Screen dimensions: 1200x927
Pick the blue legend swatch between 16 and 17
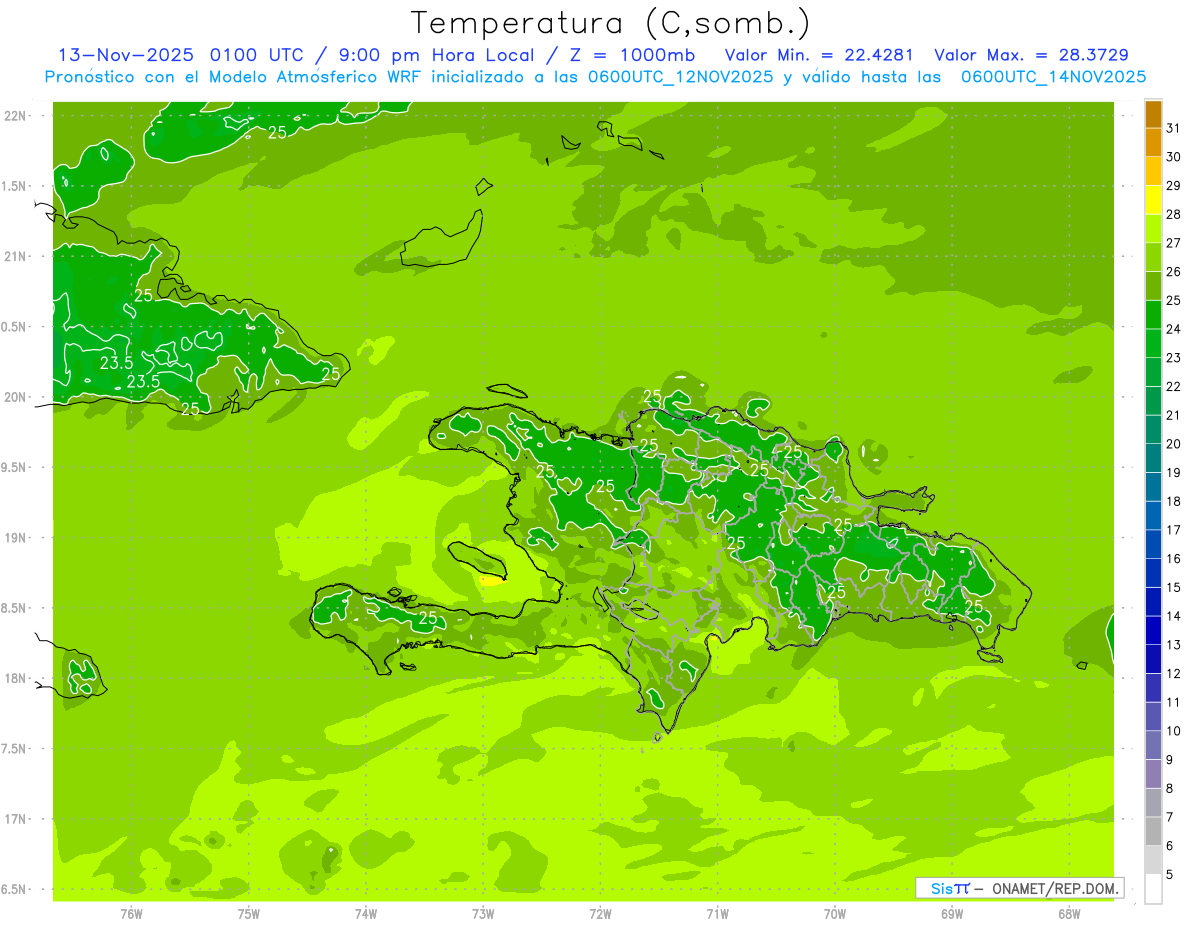(1153, 545)
